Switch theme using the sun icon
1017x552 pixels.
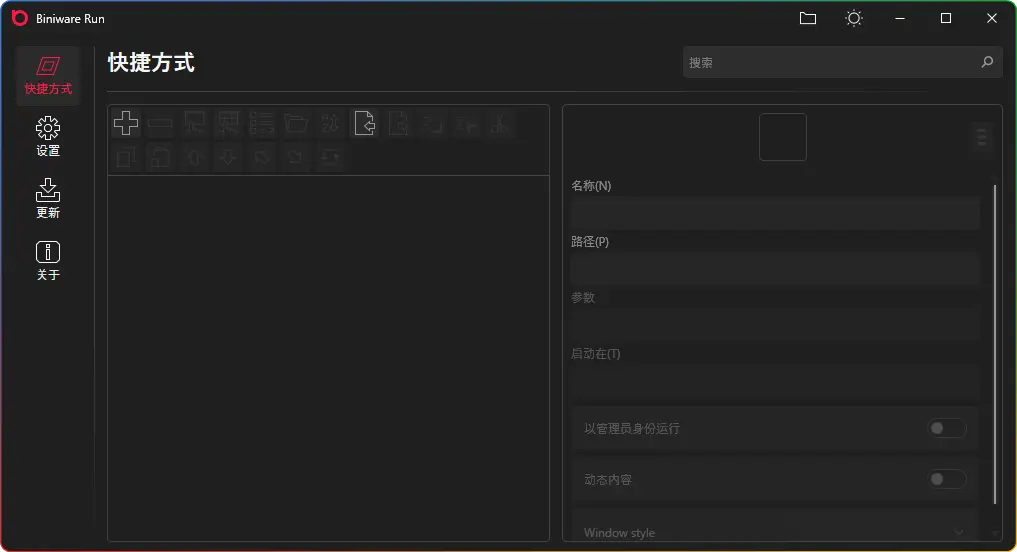click(853, 18)
